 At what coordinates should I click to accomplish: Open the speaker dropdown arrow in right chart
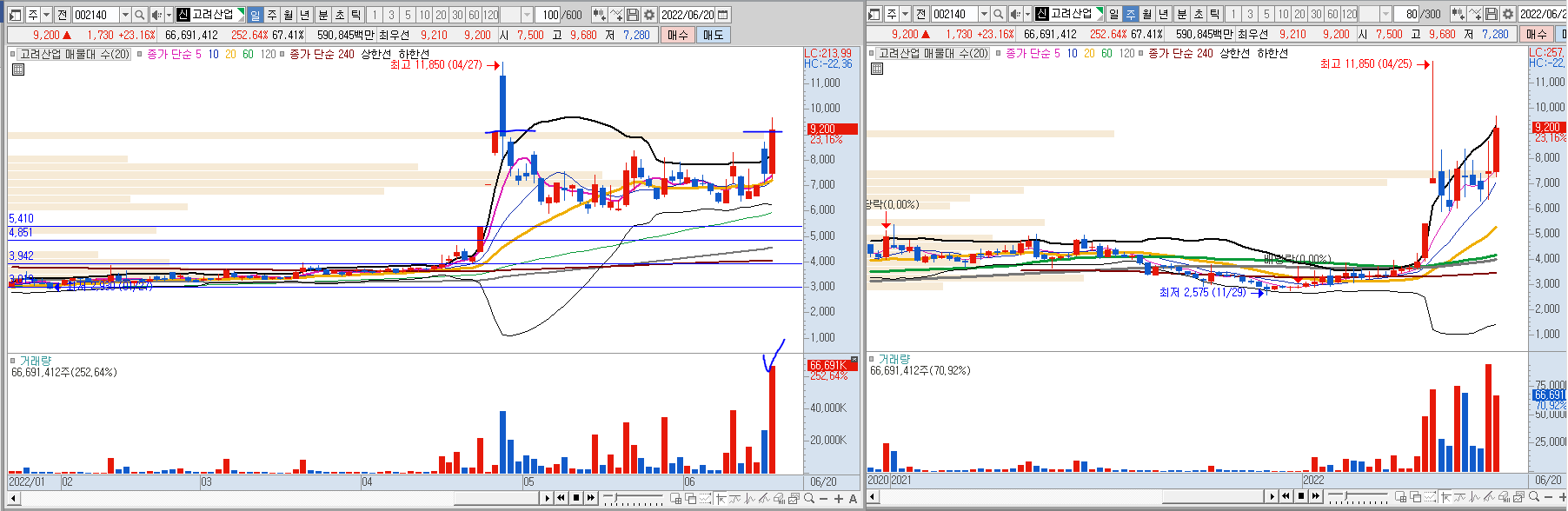[x=1027, y=15]
